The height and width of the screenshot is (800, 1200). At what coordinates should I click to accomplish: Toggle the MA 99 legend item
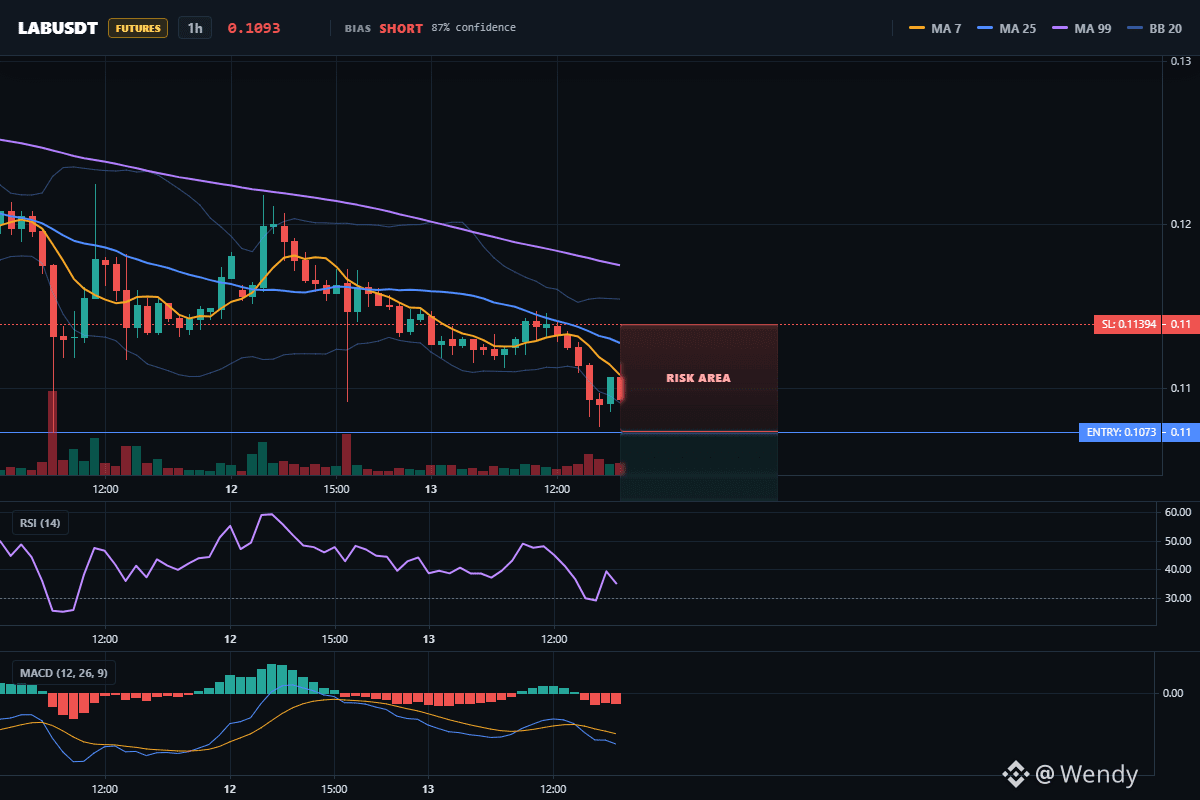click(x=1081, y=28)
